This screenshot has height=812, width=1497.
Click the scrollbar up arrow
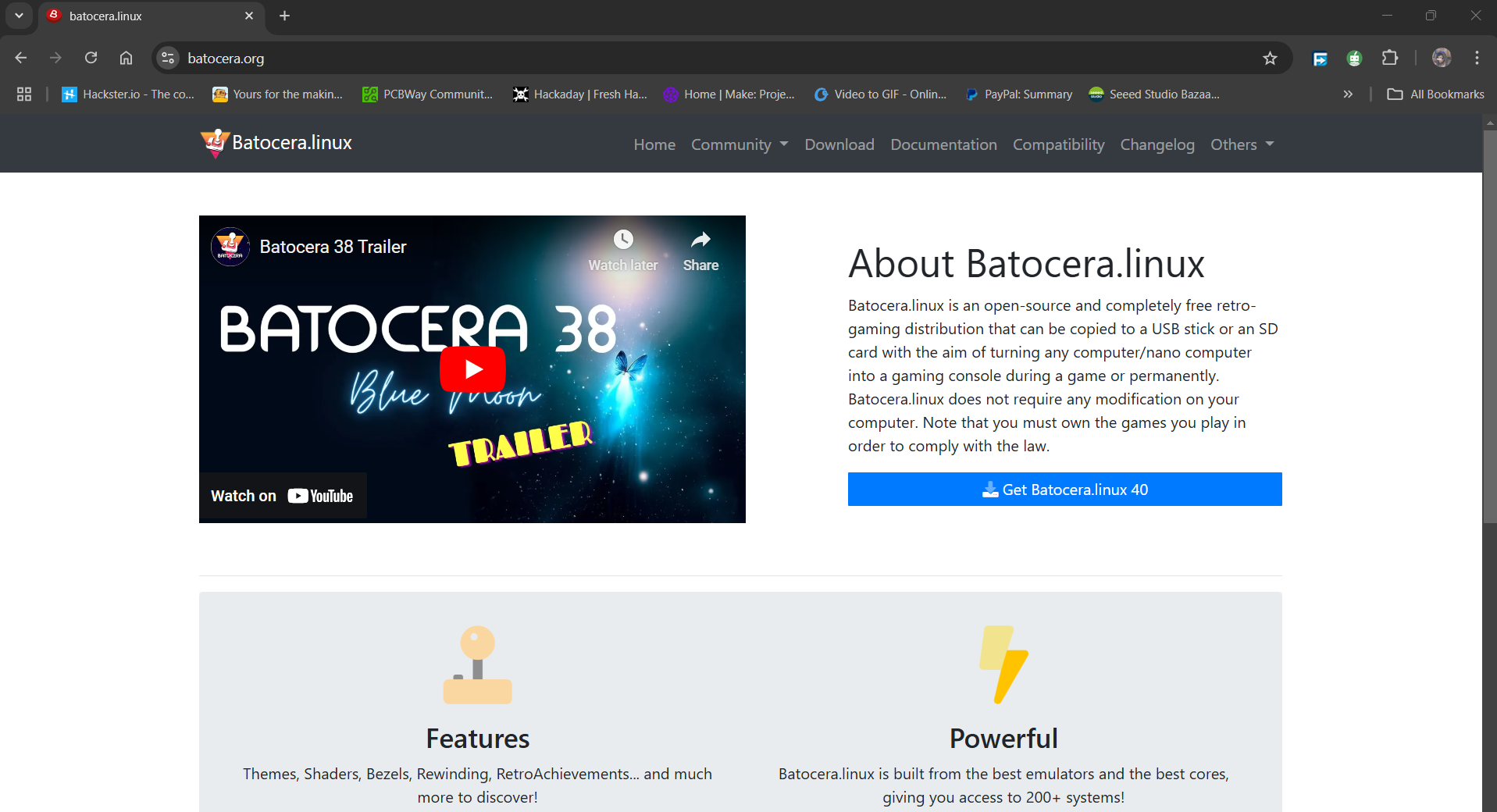click(x=1488, y=123)
